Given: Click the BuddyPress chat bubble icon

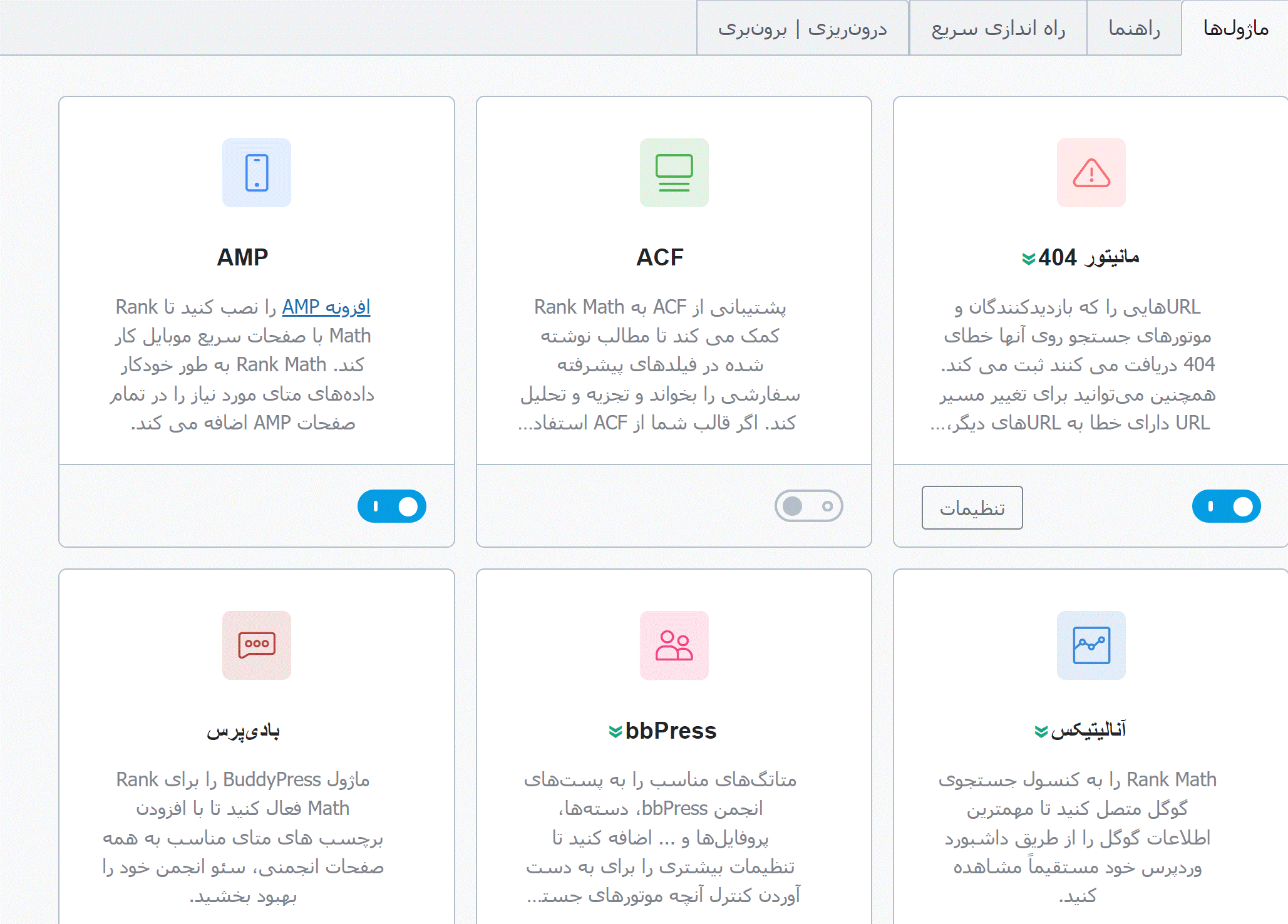Looking at the screenshot, I should pos(257,645).
